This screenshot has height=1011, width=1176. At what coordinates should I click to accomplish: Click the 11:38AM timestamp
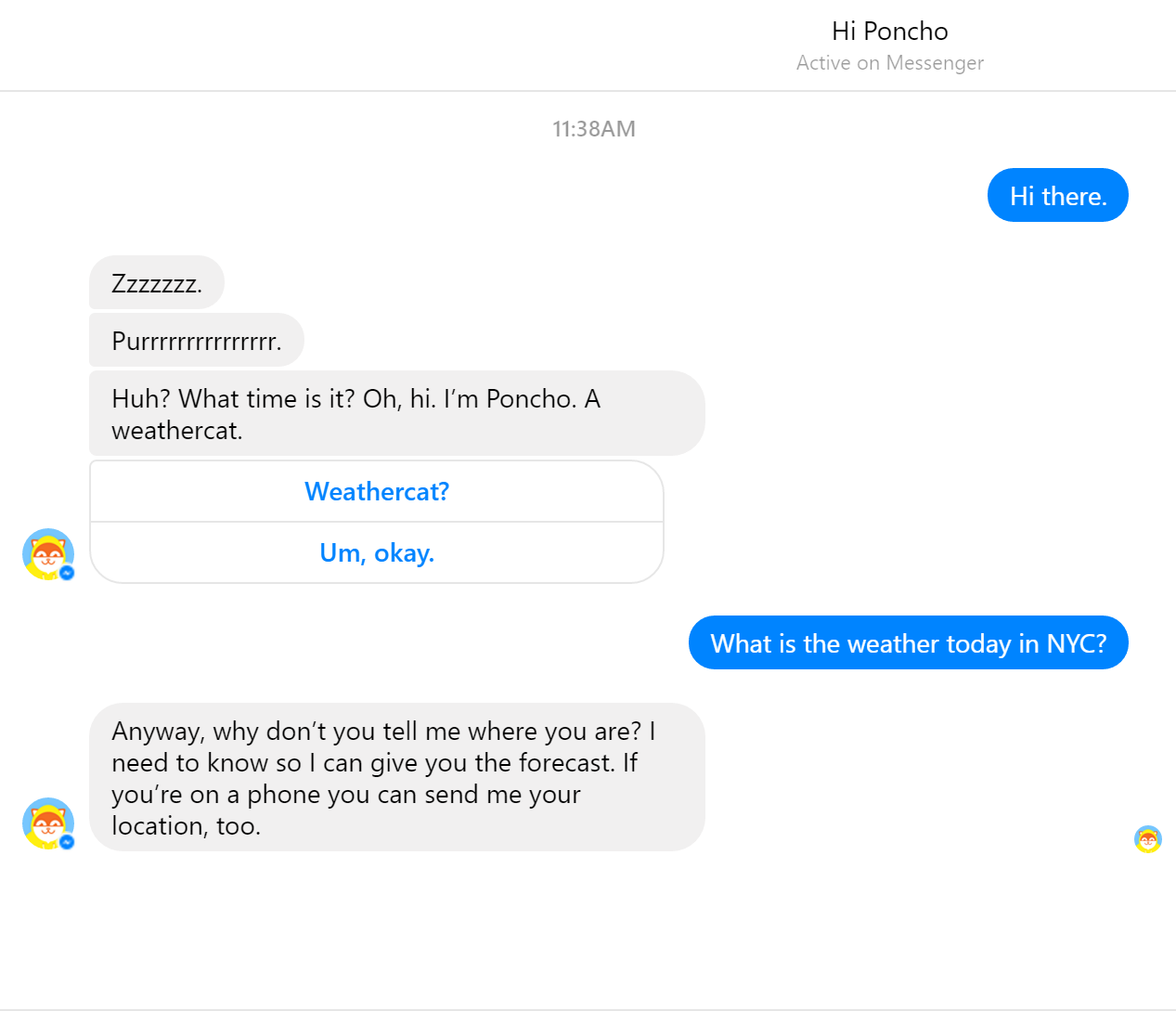pos(594,129)
